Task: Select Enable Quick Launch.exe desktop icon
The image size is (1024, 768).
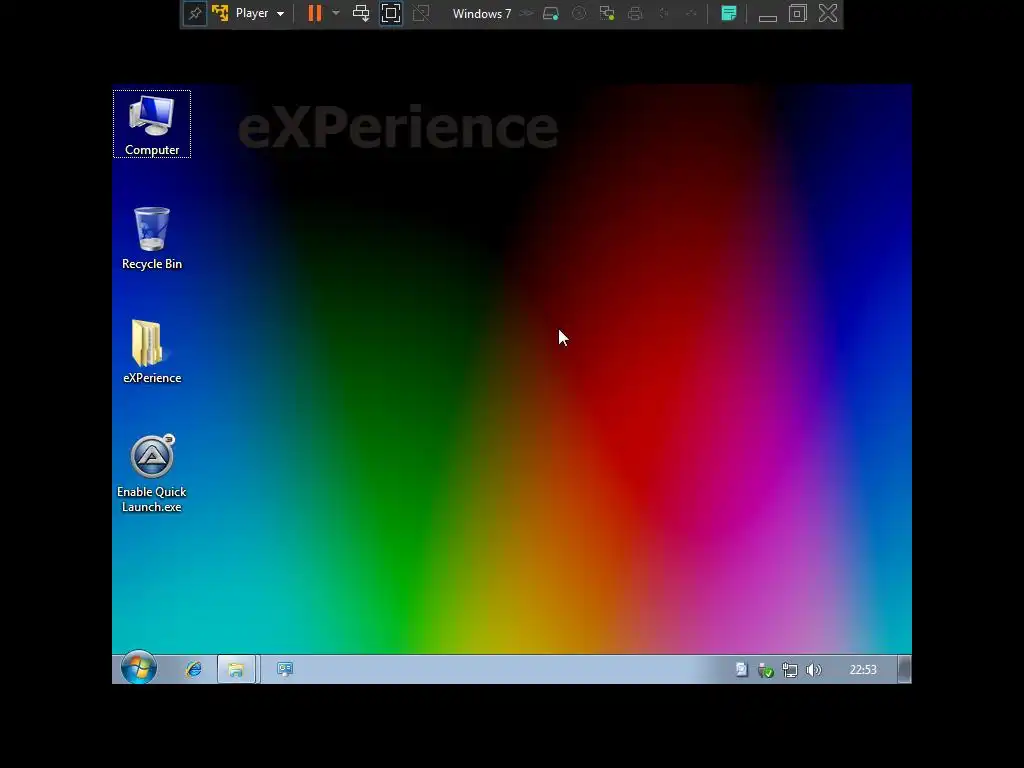Action: tap(152, 473)
